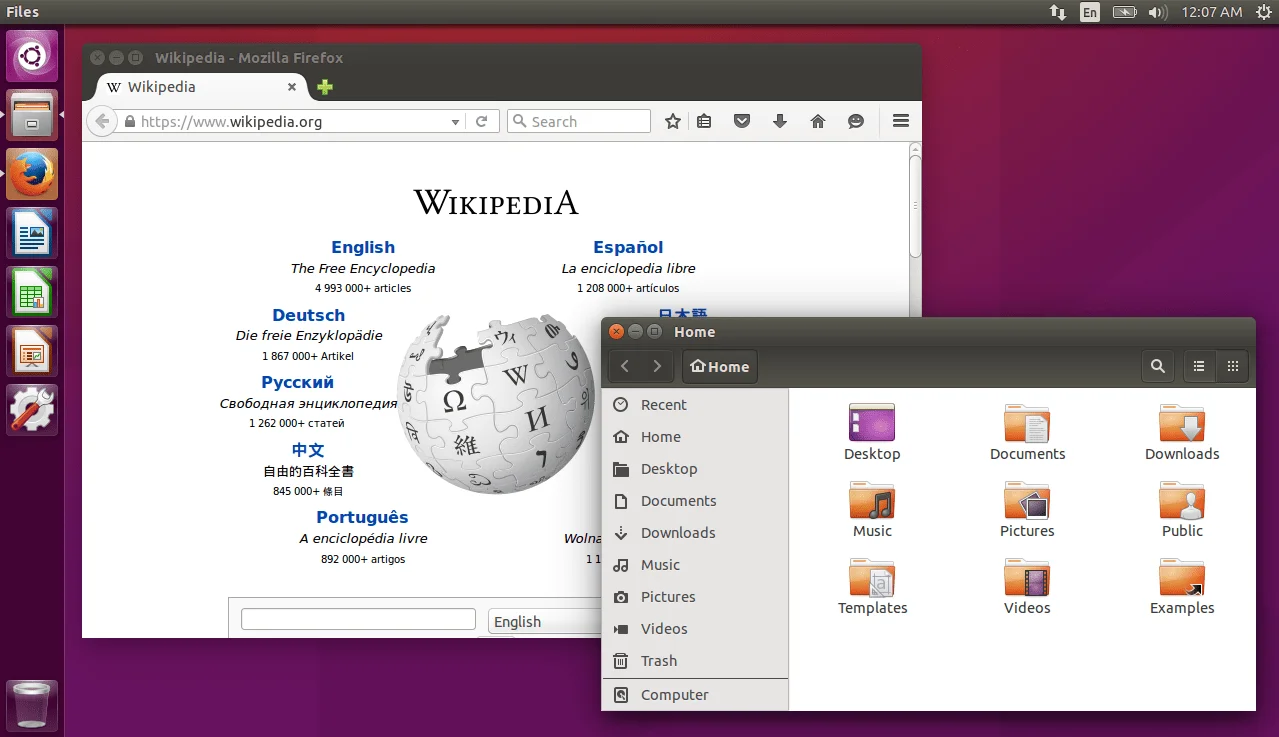The image size is (1279, 737).
Task: Reload the Wikipedia page
Action: 481,122
